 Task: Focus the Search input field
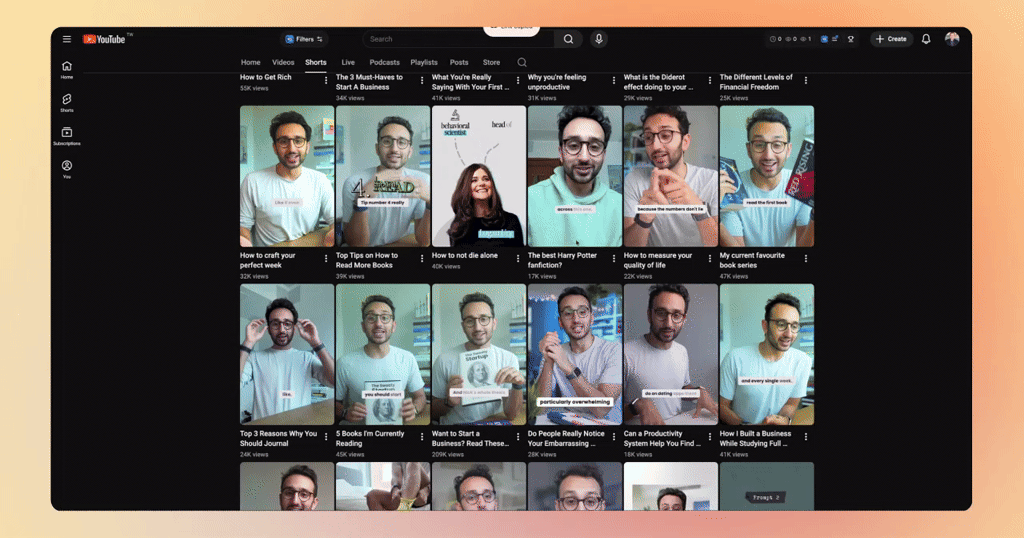coord(458,39)
